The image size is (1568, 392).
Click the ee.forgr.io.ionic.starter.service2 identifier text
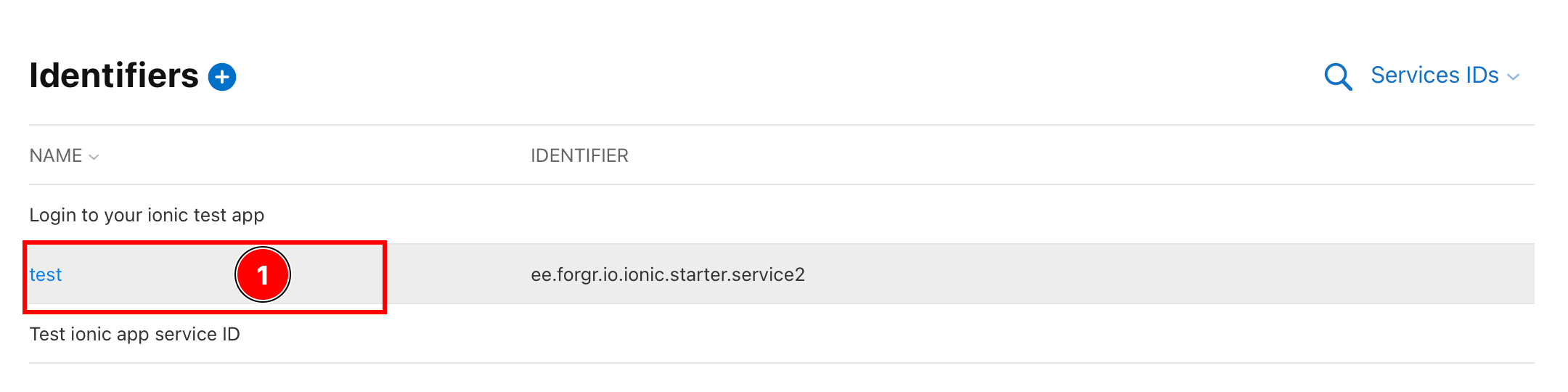point(667,274)
